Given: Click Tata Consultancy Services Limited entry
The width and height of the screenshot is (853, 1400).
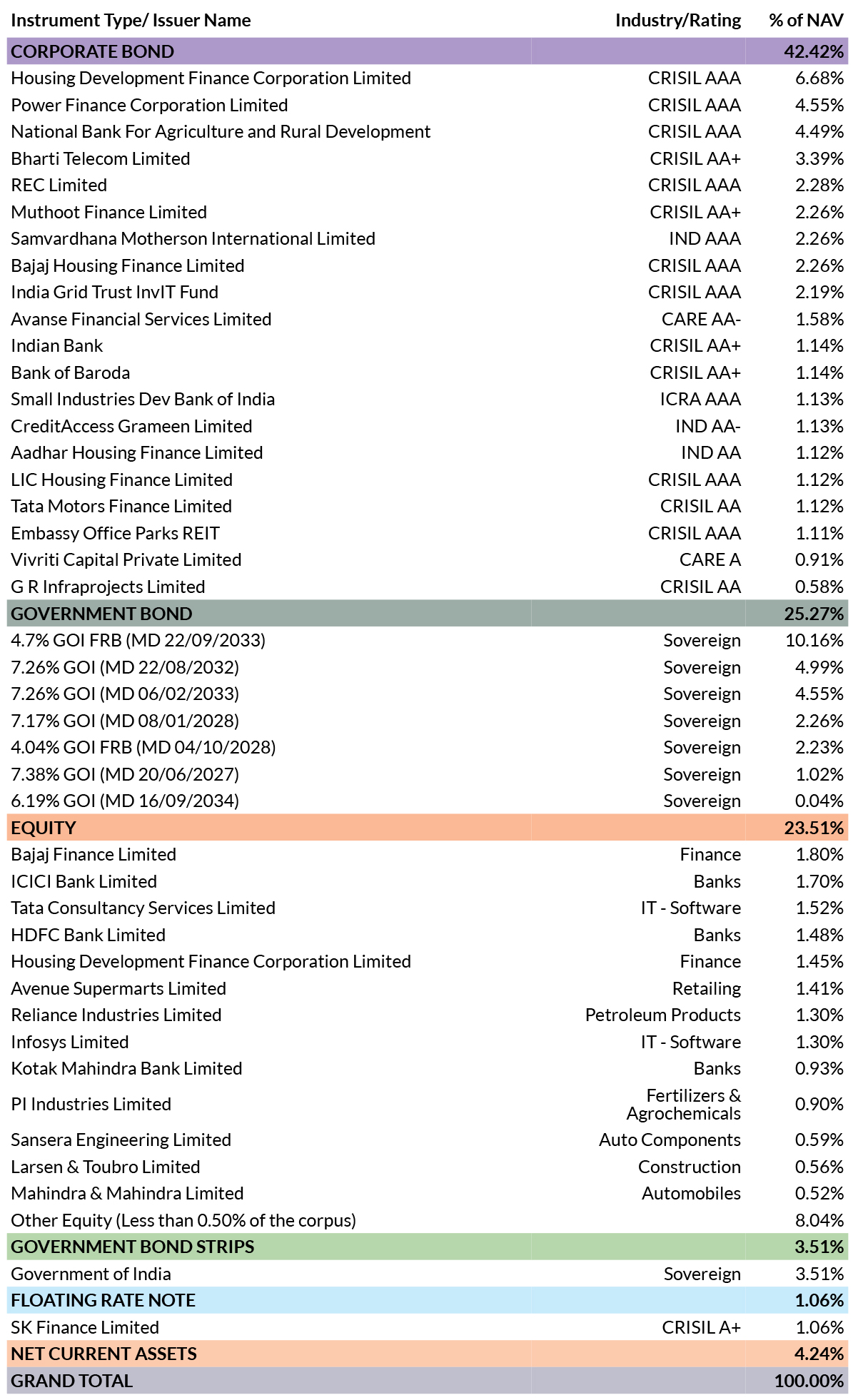Looking at the screenshot, I should tap(143, 908).
